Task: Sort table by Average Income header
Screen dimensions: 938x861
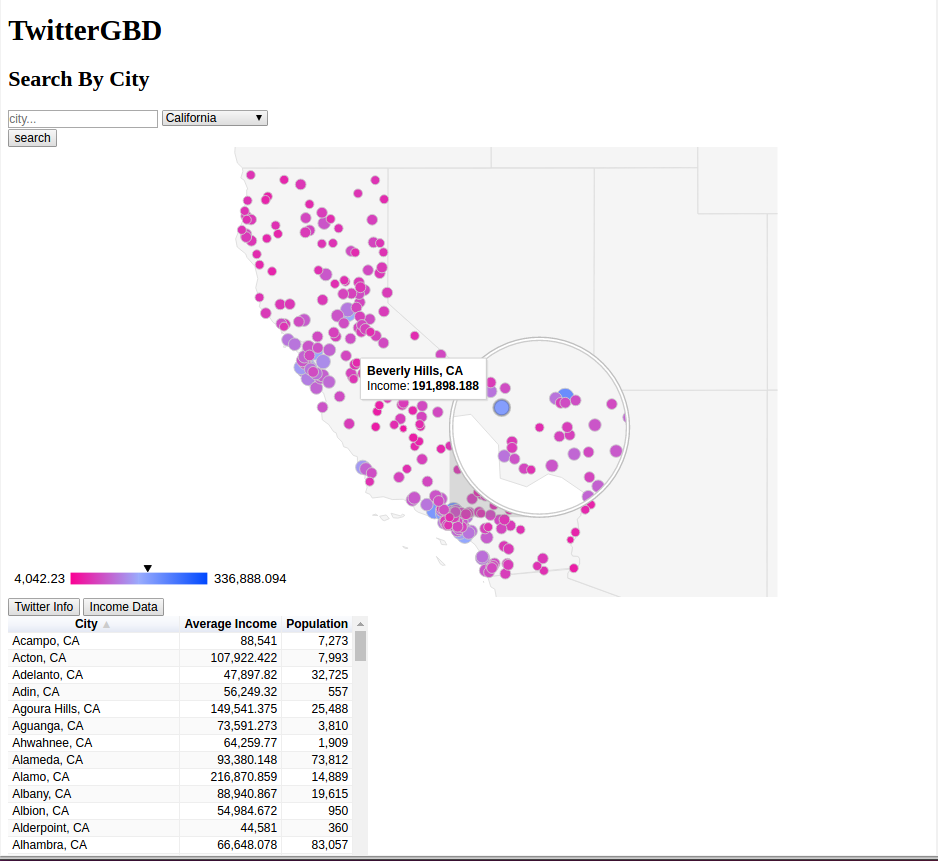Action: 230,624
